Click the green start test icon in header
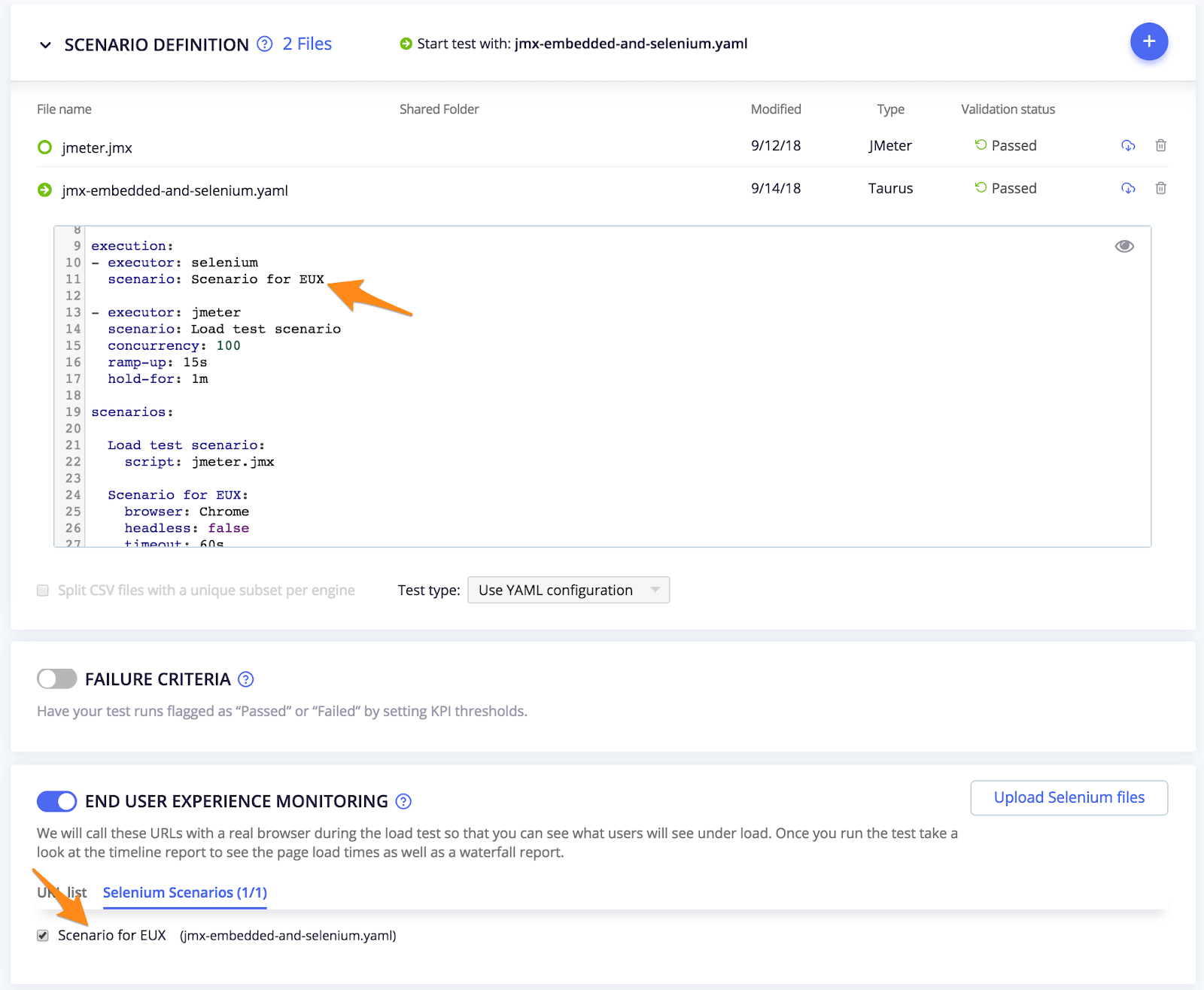This screenshot has width=1204, height=990. click(x=406, y=44)
